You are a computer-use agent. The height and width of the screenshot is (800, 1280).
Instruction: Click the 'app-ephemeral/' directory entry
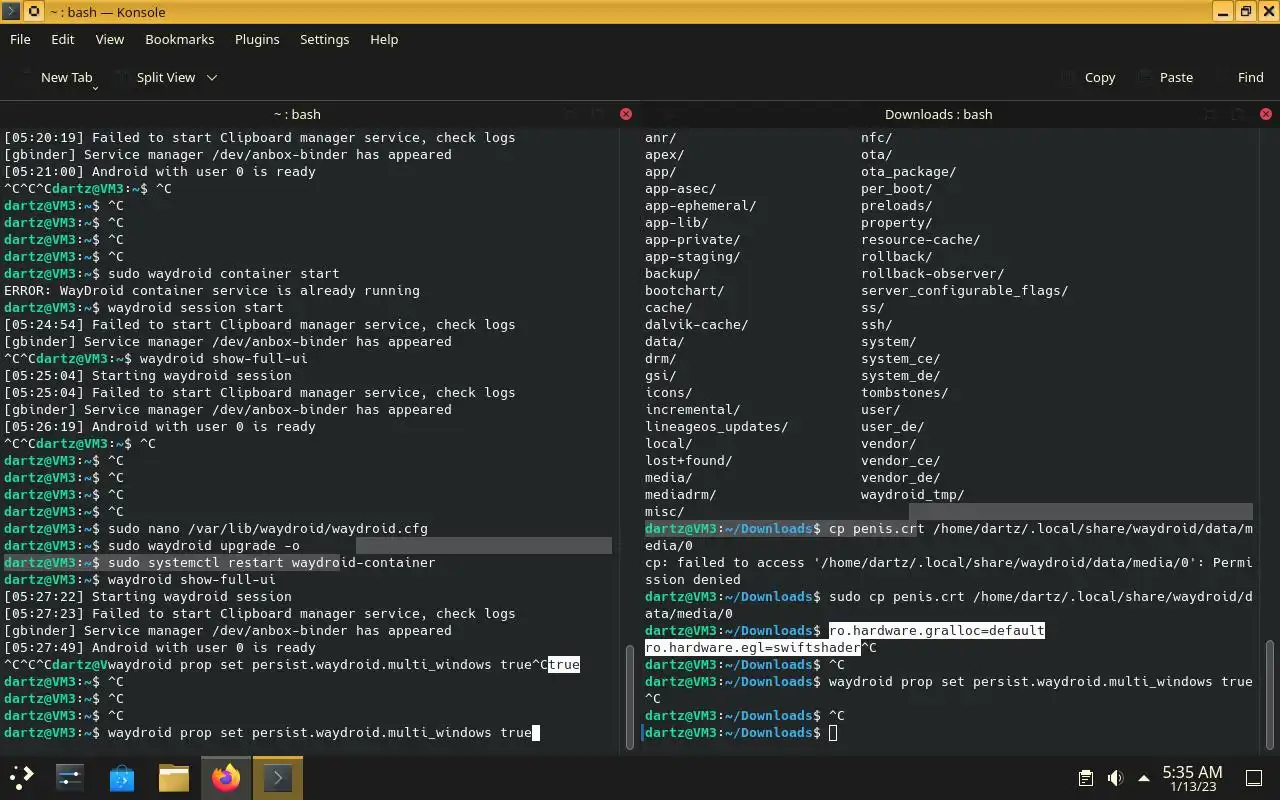coord(701,206)
